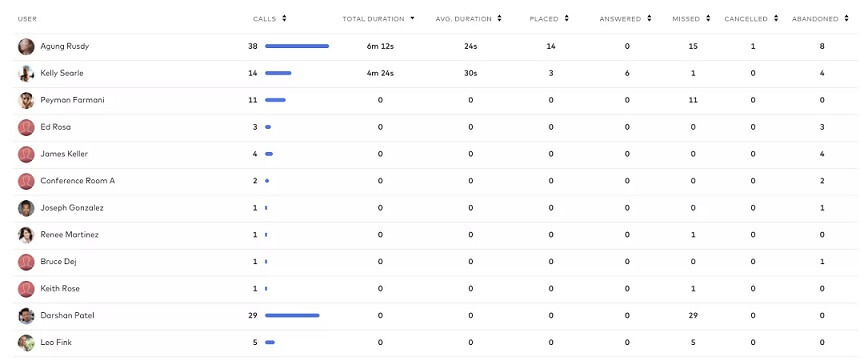
Task: Select the user name Renee Martinez
Action: [x=70, y=234]
